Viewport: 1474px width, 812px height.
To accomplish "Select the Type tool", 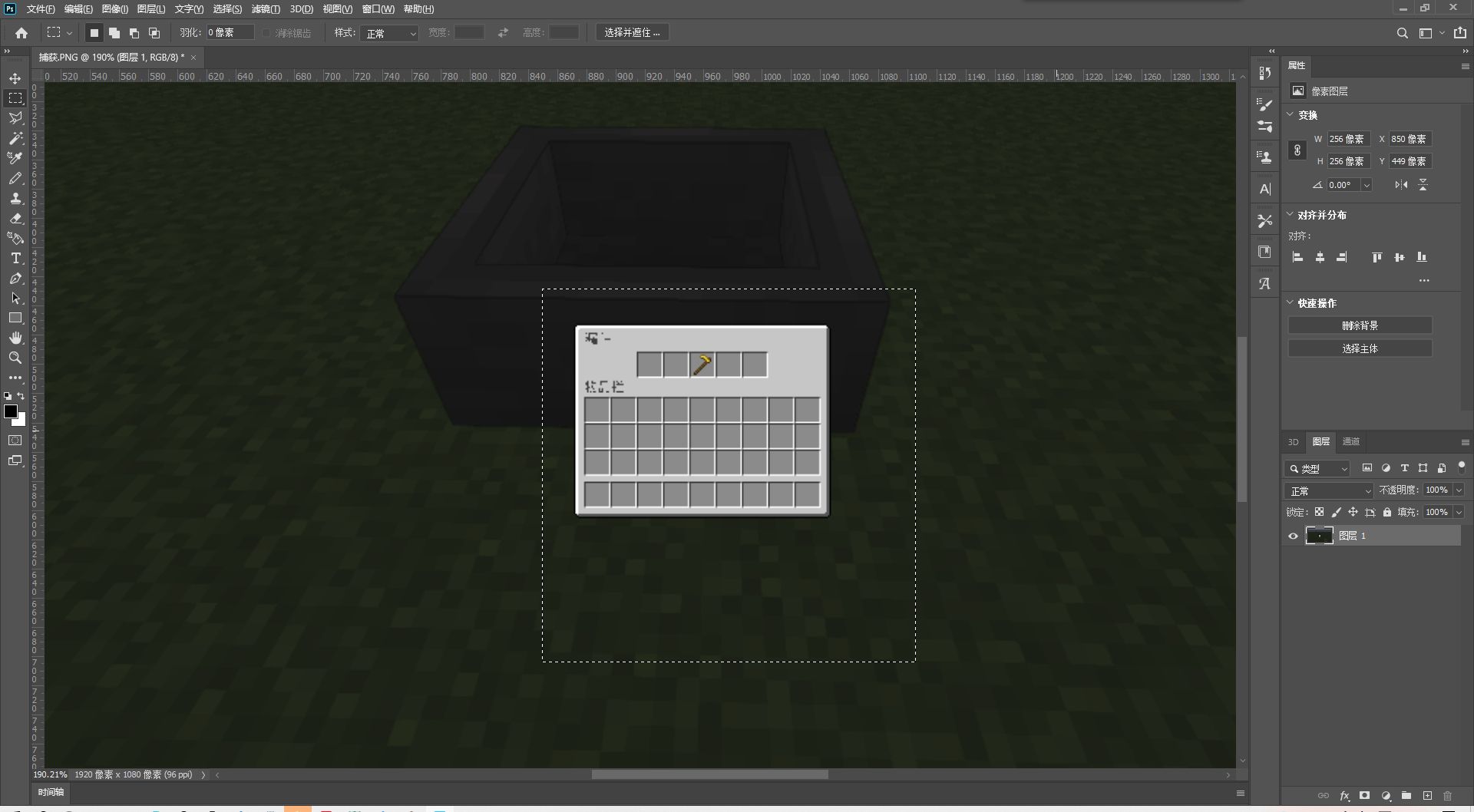I will (15, 258).
